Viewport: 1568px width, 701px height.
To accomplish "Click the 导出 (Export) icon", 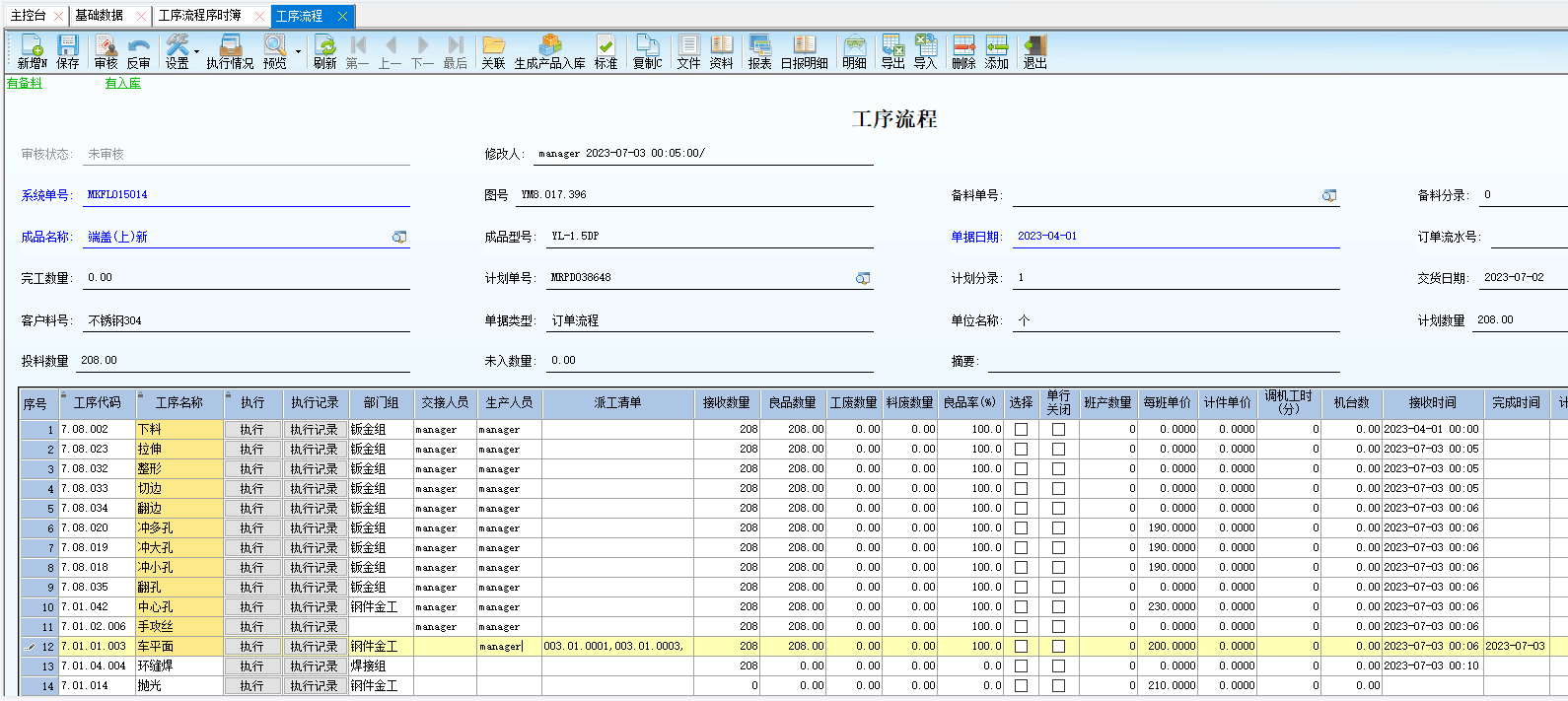I will pyautogui.click(x=892, y=51).
